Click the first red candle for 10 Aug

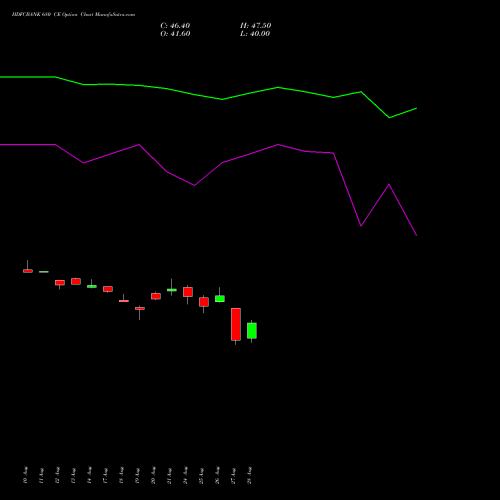pos(28,271)
